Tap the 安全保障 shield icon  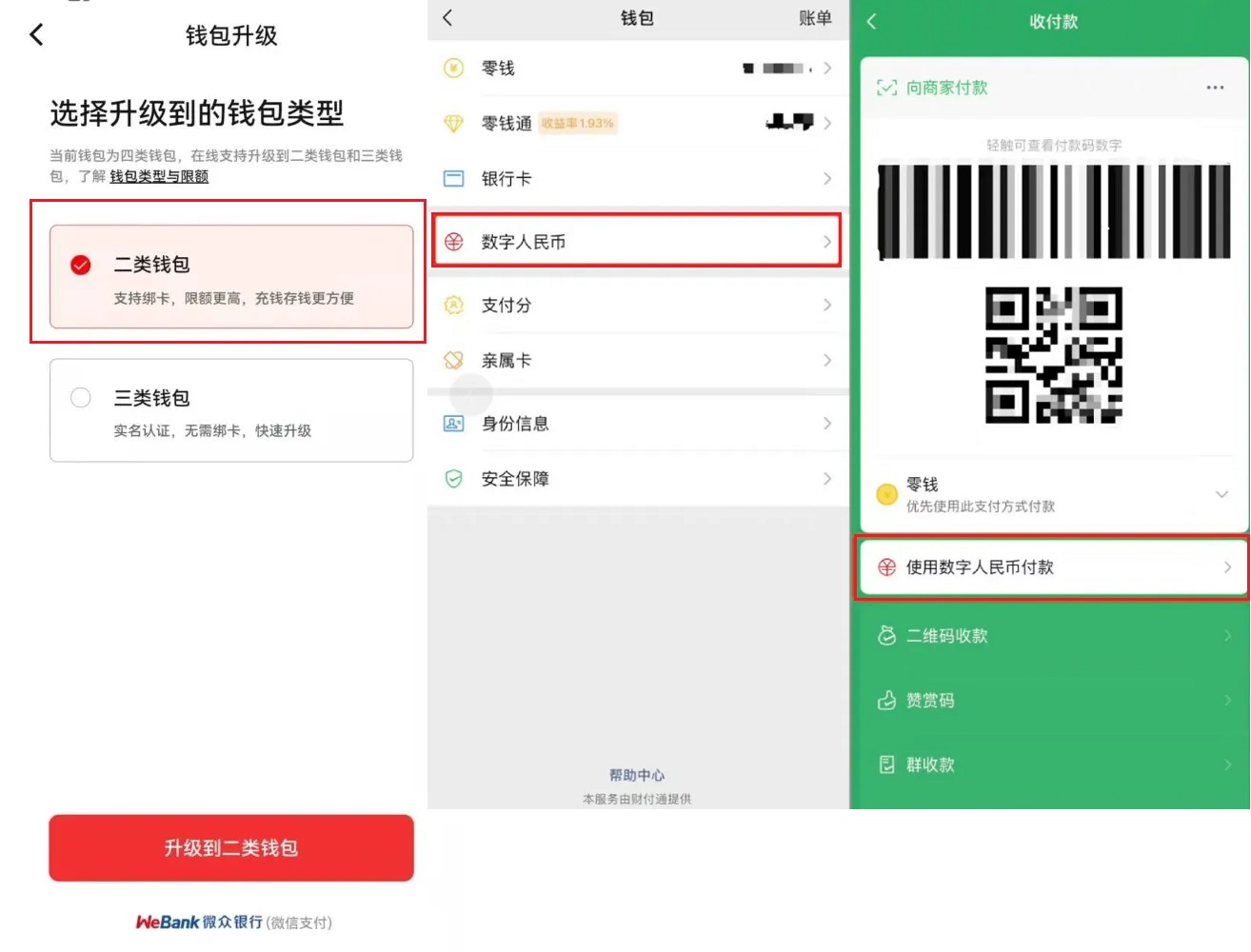click(454, 479)
